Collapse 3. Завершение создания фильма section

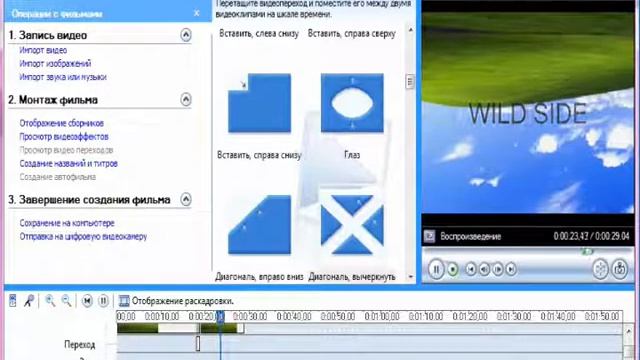pyautogui.click(x=186, y=199)
